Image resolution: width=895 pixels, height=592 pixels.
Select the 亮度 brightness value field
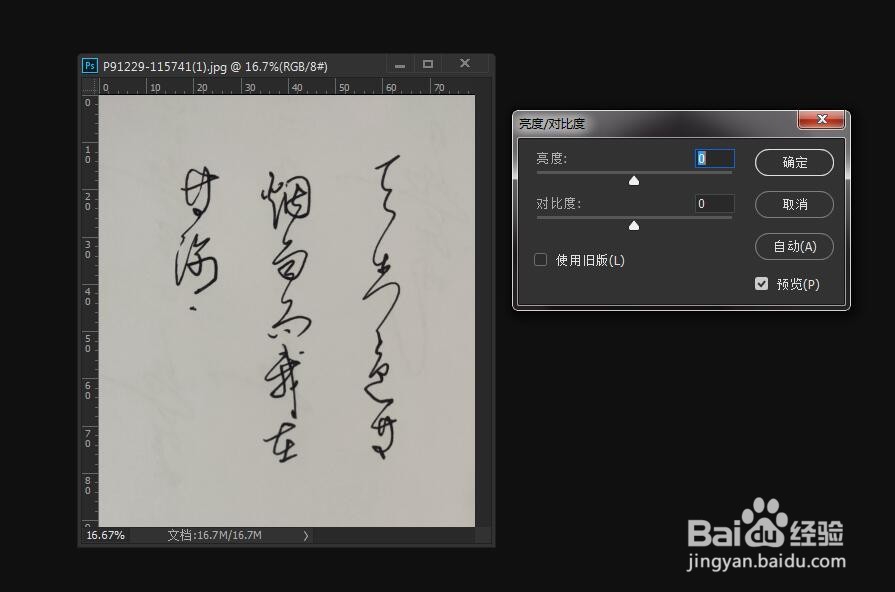pos(714,158)
